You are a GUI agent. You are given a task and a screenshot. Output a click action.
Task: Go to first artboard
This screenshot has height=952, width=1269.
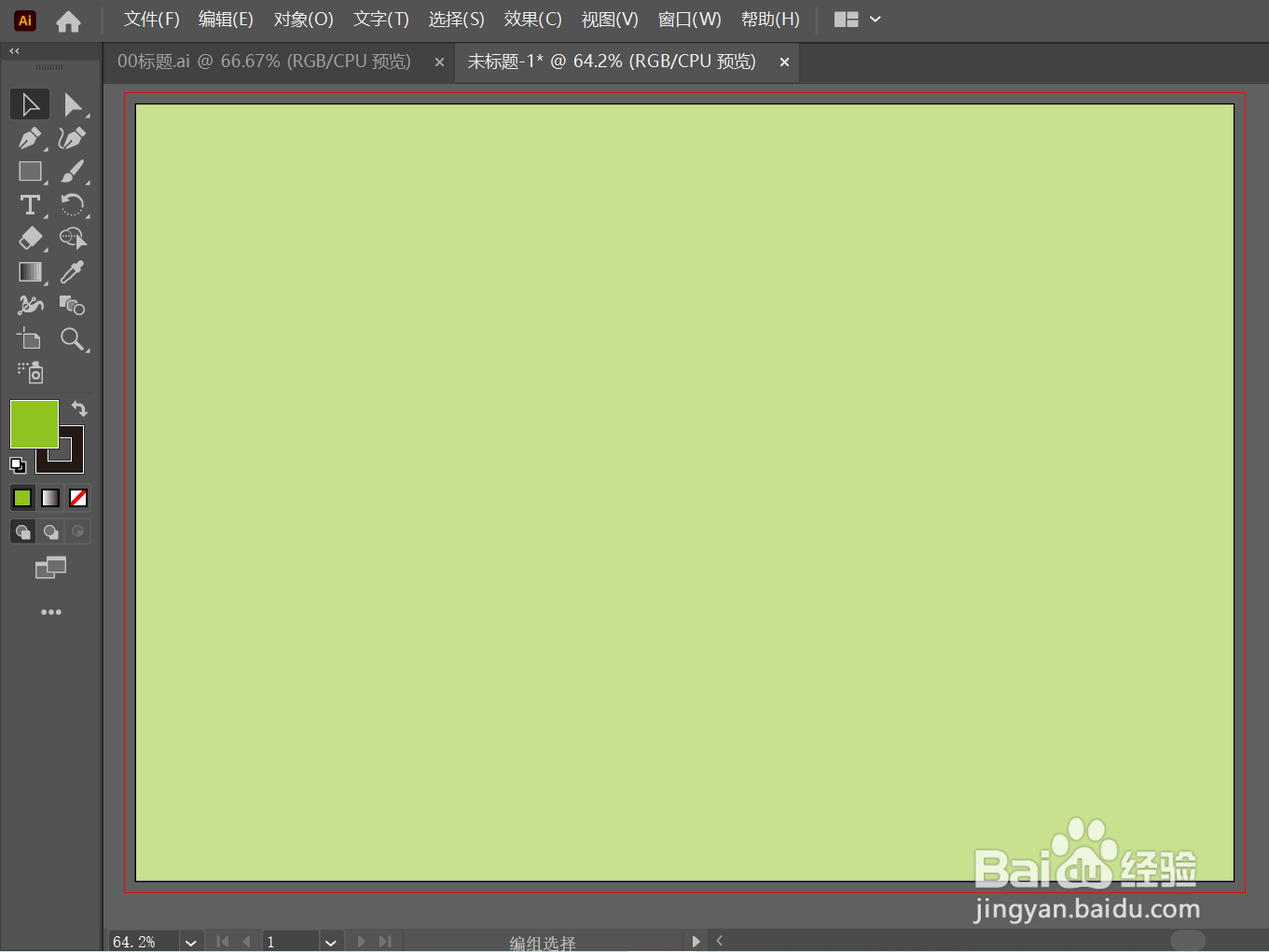[222, 942]
